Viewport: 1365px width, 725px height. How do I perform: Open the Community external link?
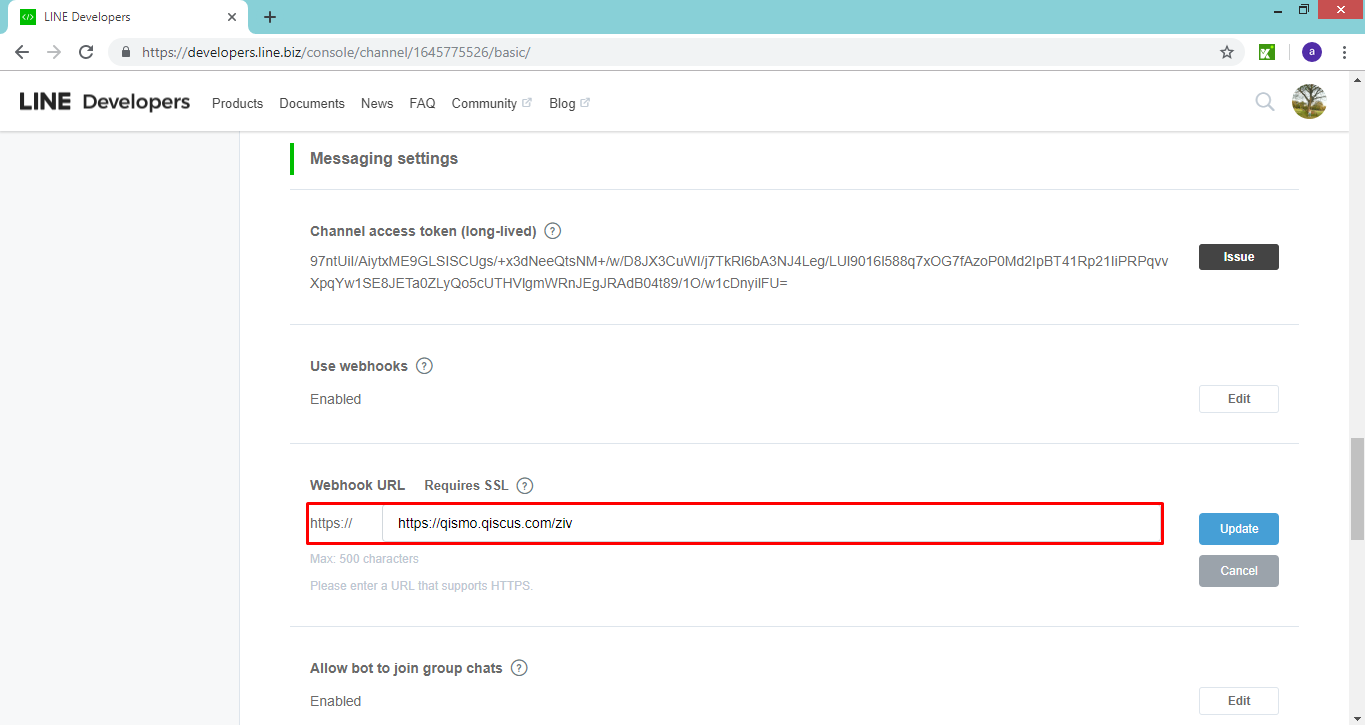point(491,103)
